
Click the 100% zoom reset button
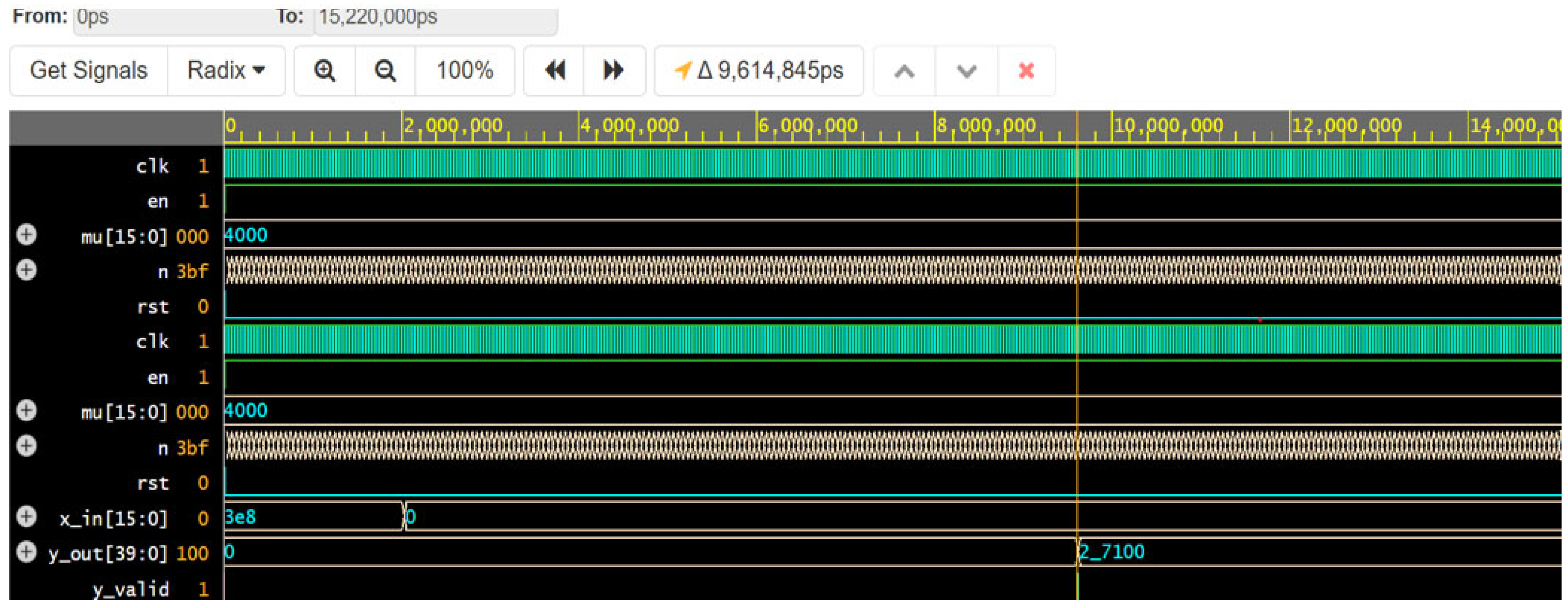coord(464,71)
